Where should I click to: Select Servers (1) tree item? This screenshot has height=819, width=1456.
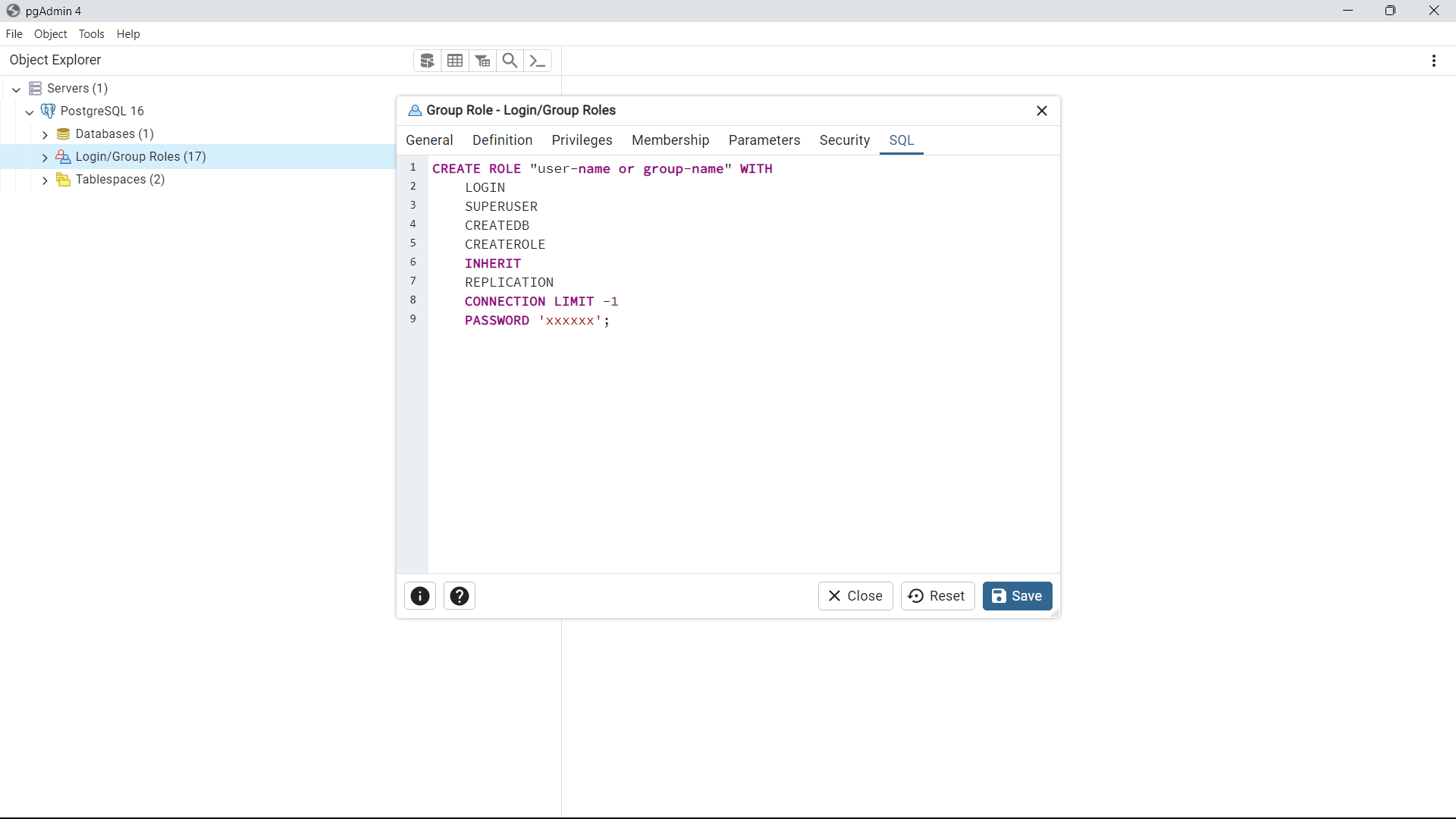[77, 89]
